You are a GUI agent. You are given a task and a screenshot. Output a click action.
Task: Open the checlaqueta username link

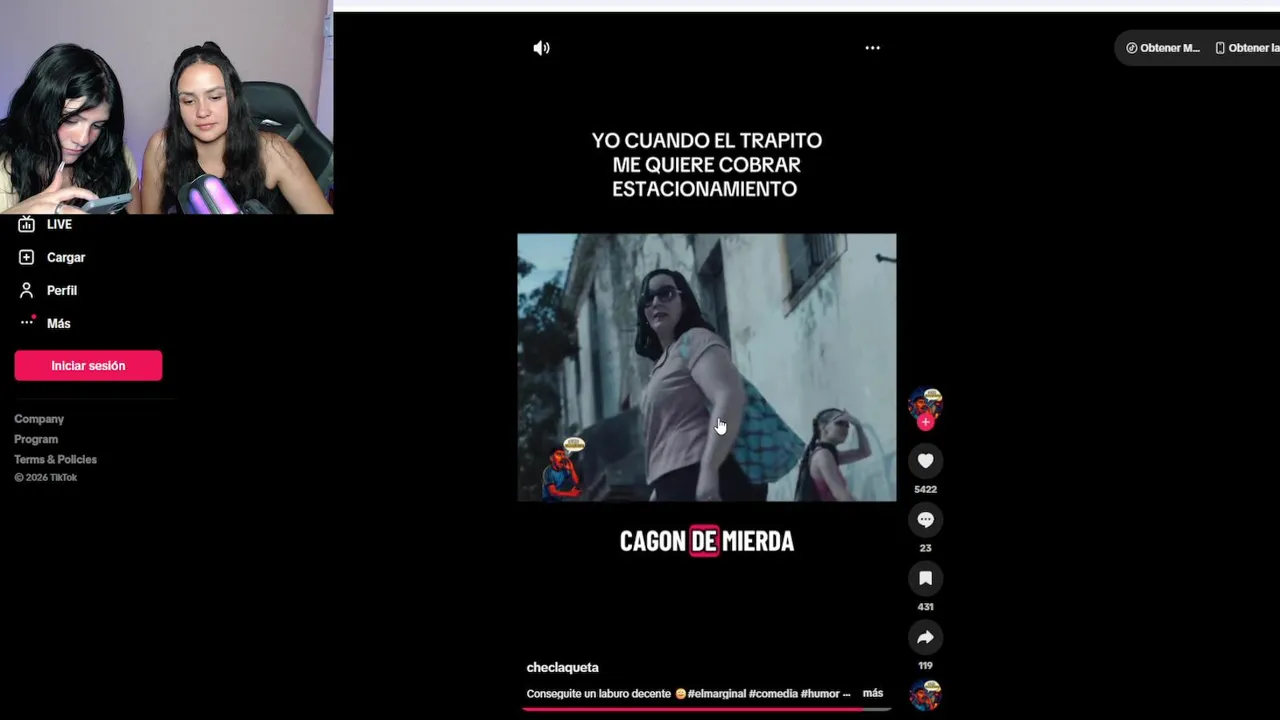[x=562, y=667]
